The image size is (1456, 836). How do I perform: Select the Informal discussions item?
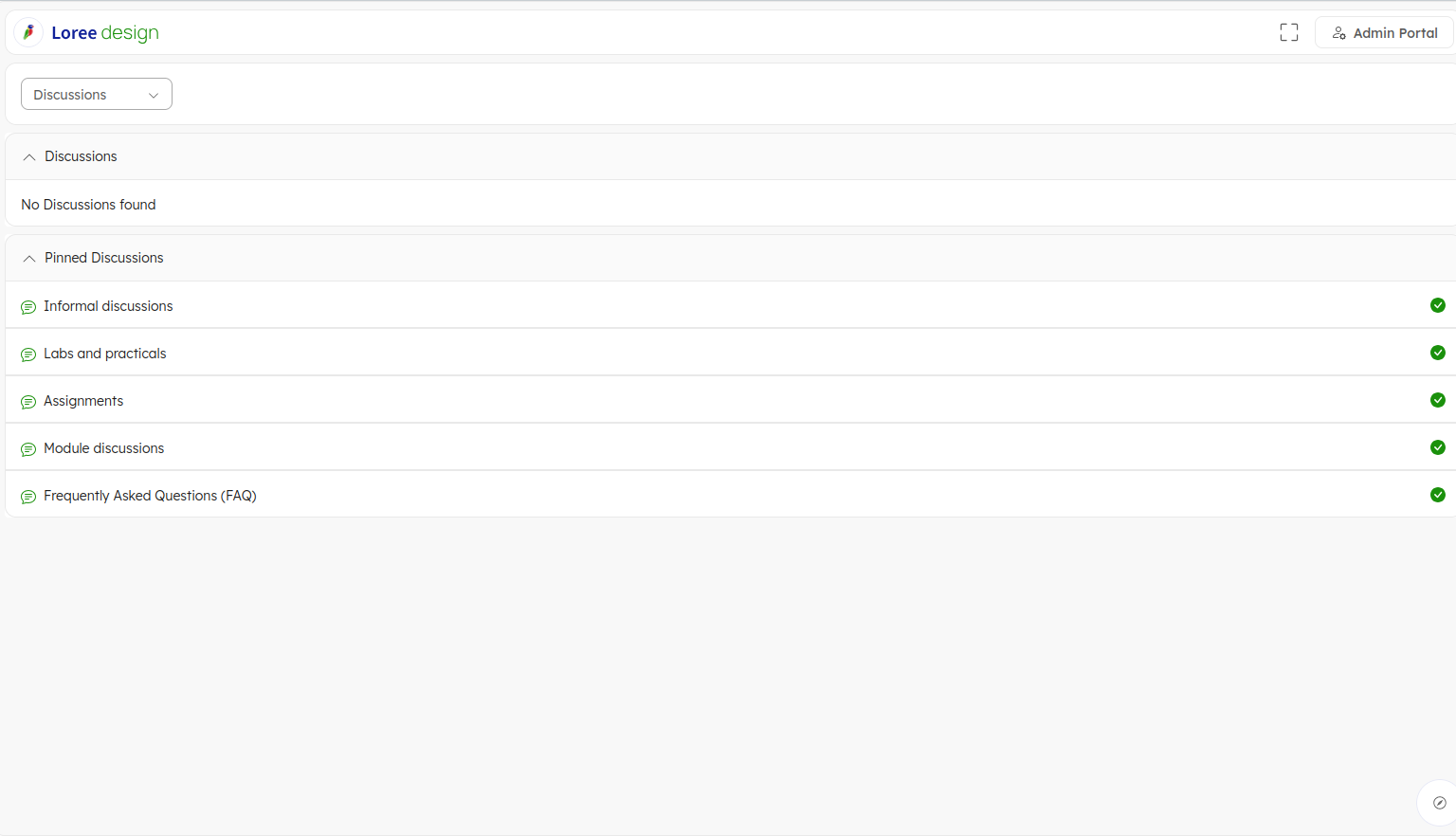tap(108, 306)
